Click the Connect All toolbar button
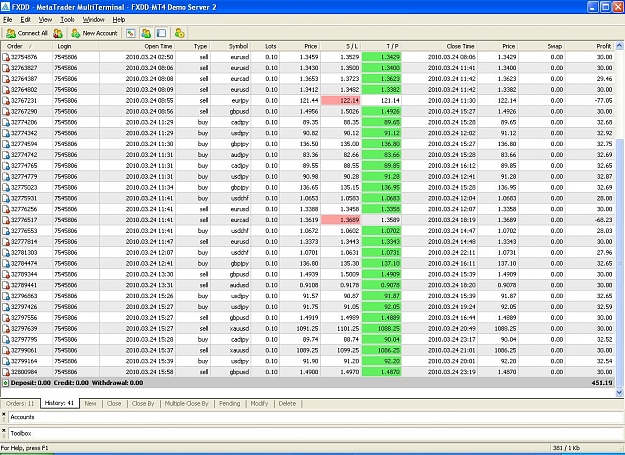The height and width of the screenshot is (455, 625). [27, 33]
